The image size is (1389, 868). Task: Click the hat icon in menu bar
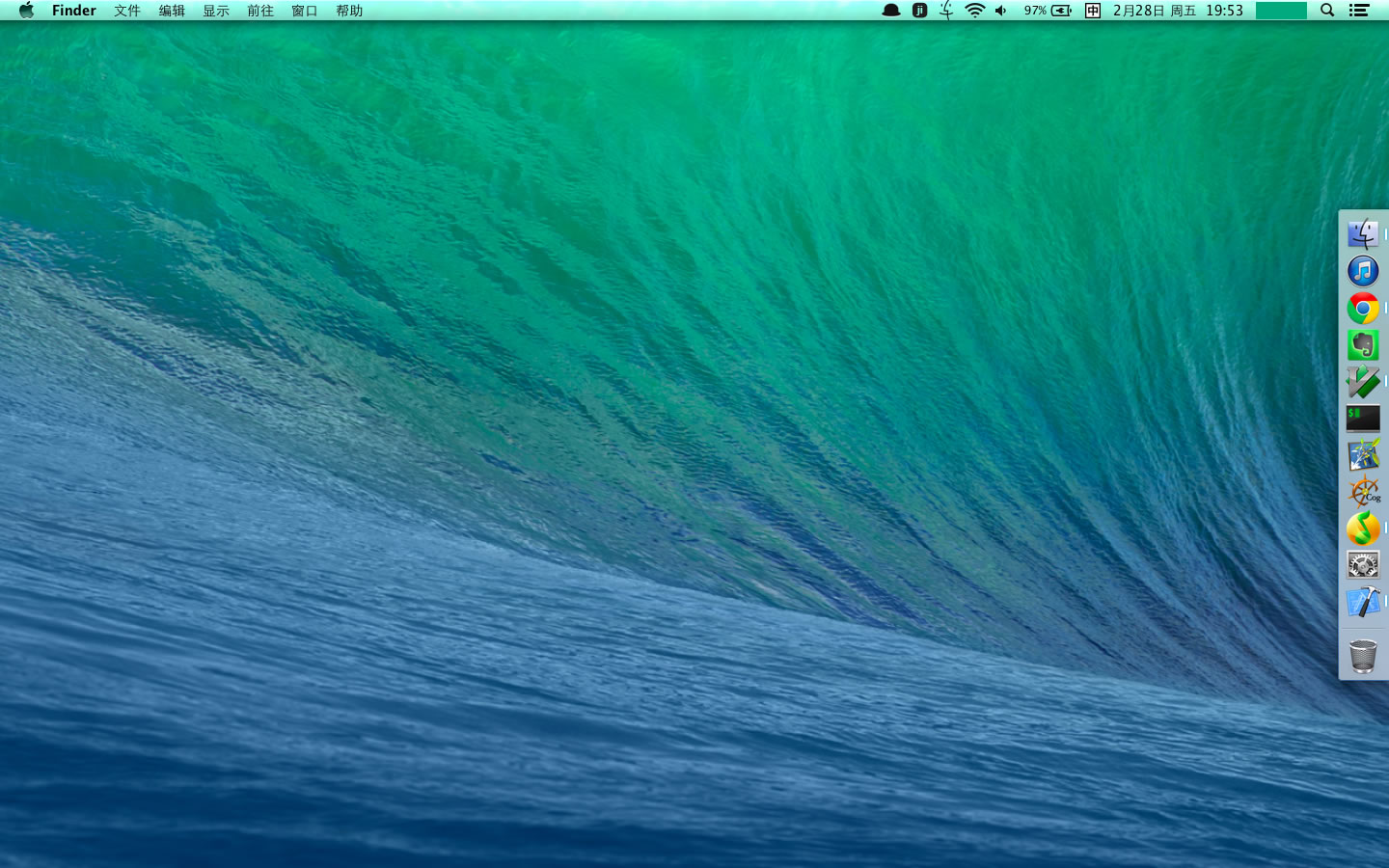[x=891, y=11]
